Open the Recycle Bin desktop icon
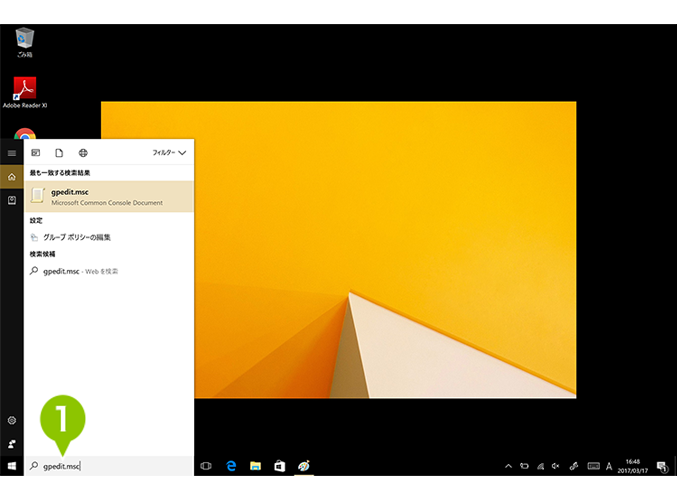 tap(25, 42)
